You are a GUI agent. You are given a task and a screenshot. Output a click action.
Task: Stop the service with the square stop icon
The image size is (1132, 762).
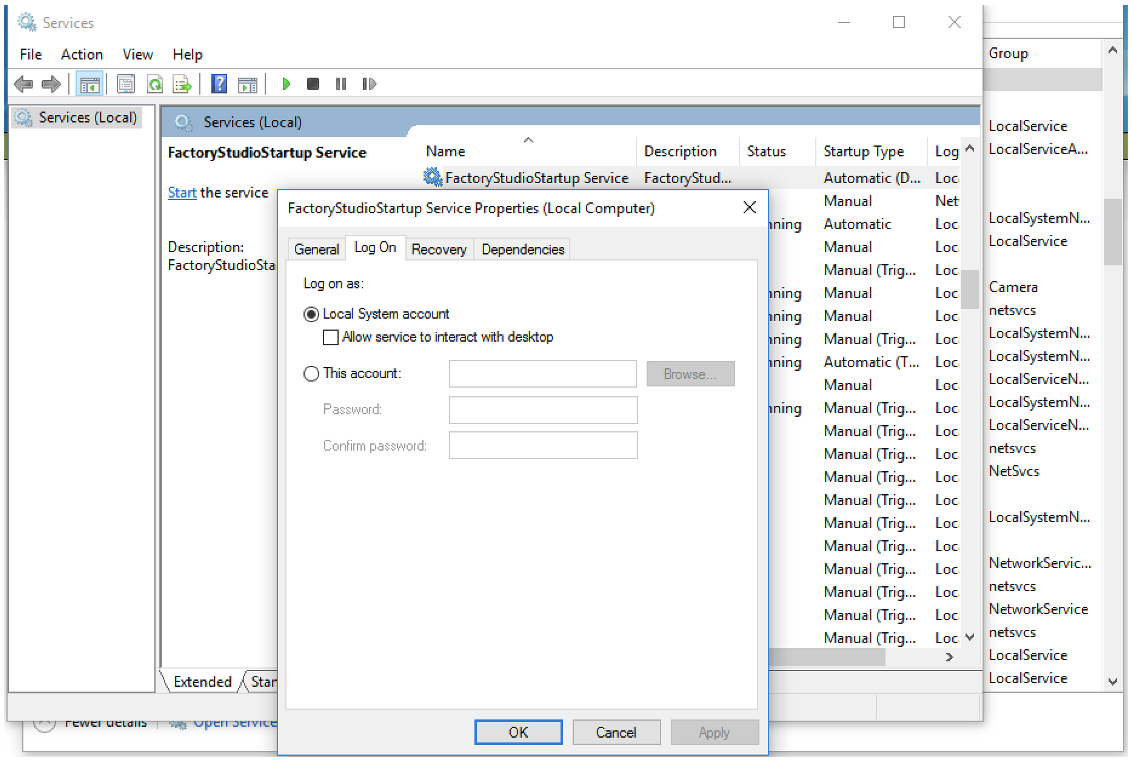313,85
